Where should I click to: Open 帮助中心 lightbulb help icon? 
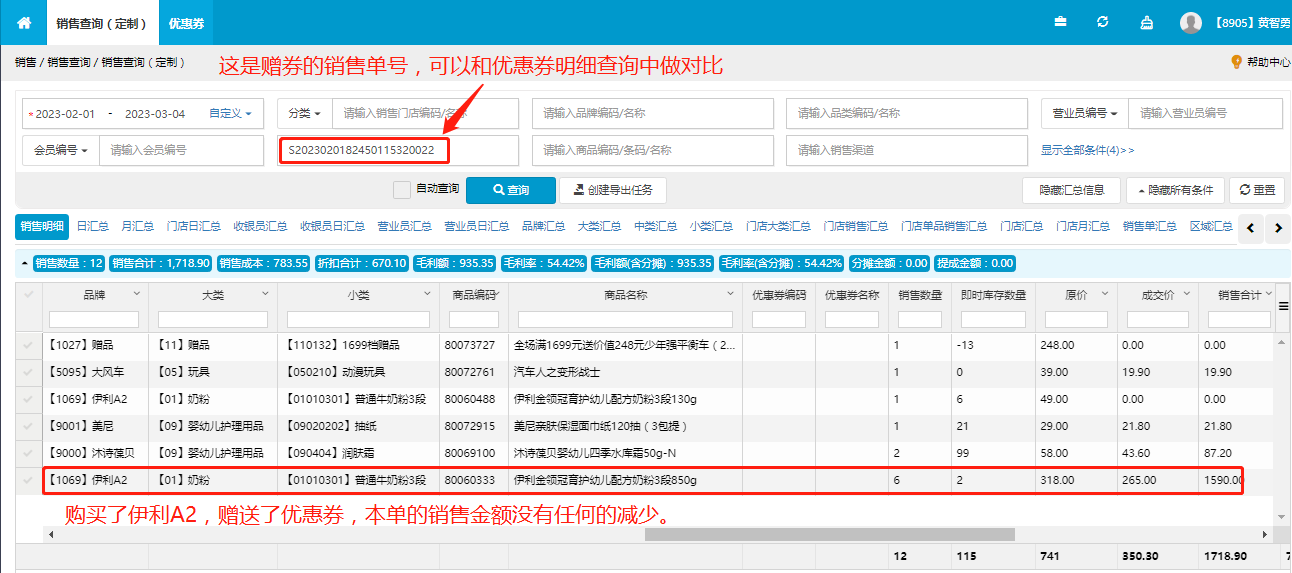point(1236,62)
